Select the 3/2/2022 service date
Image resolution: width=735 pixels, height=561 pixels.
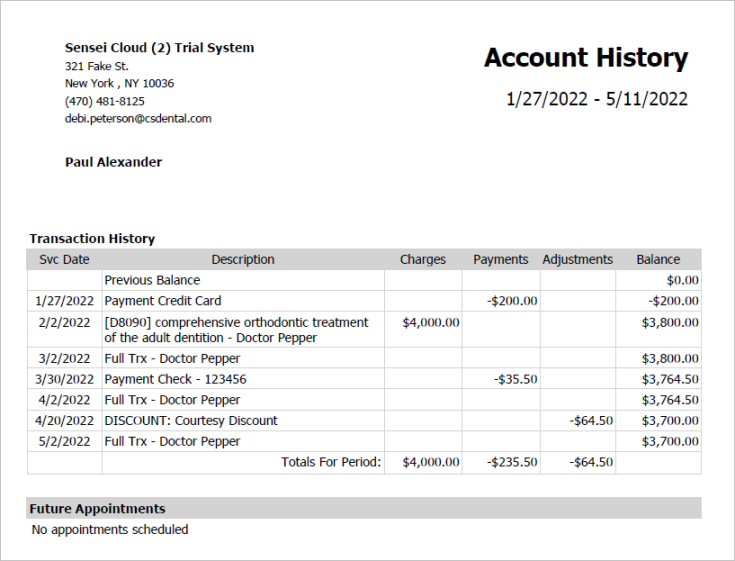[x=64, y=359]
